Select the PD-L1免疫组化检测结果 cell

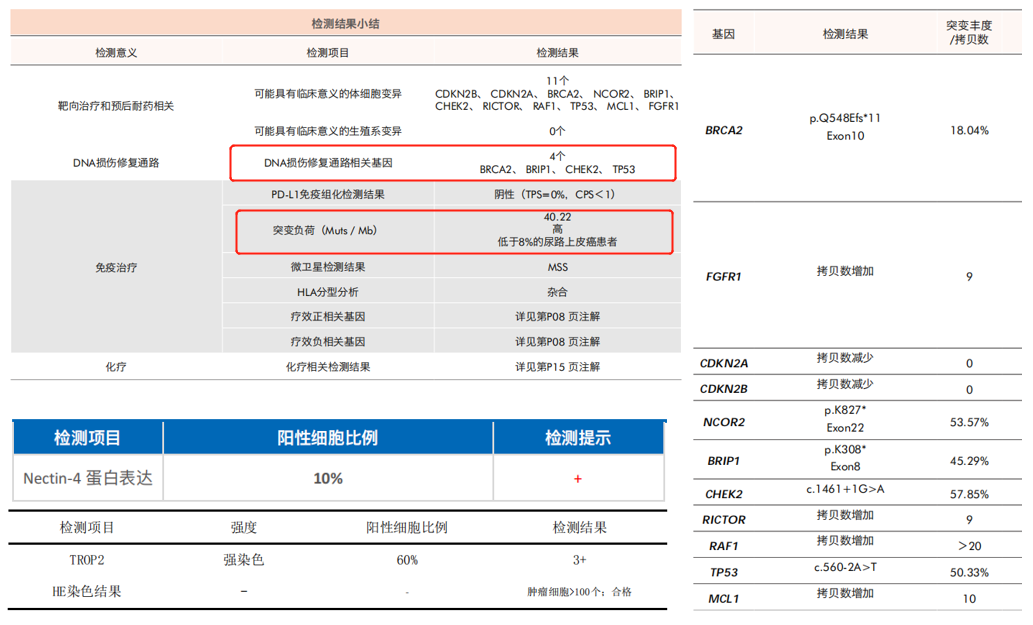[327, 194]
